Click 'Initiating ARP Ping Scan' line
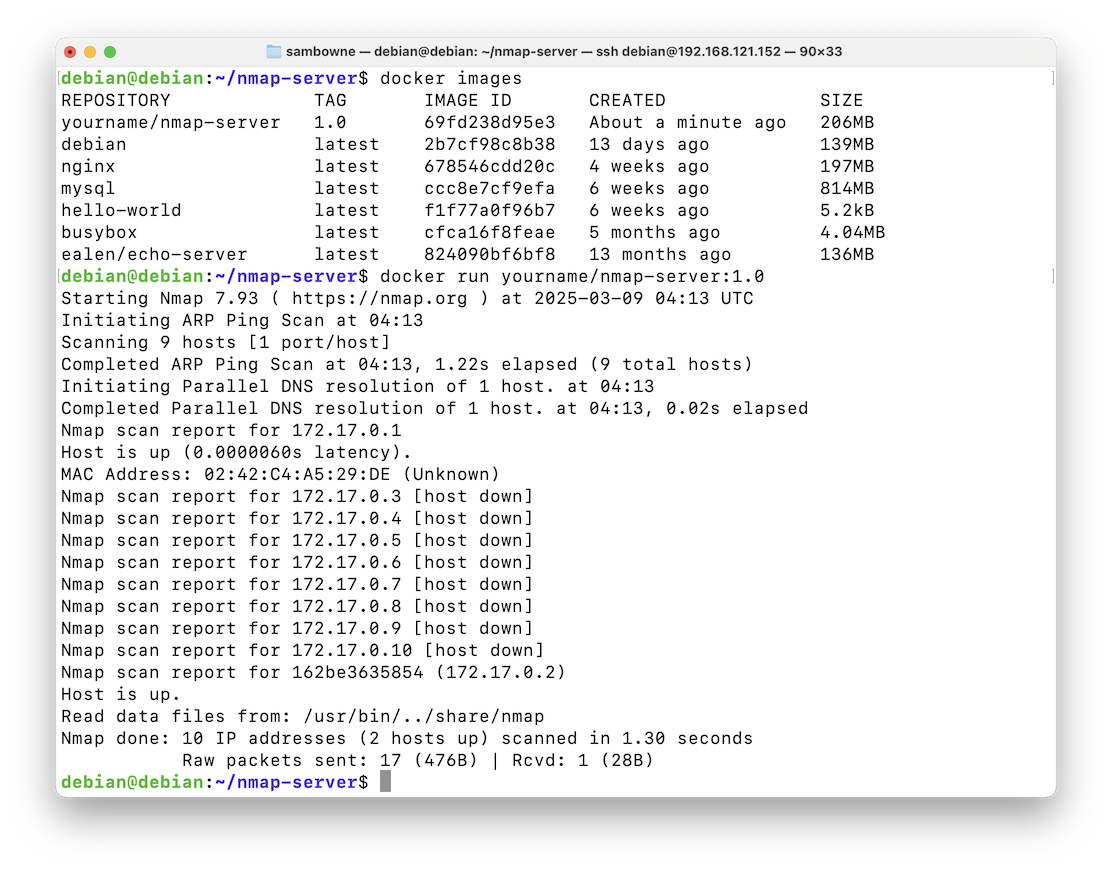The image size is (1112, 871). click(242, 320)
